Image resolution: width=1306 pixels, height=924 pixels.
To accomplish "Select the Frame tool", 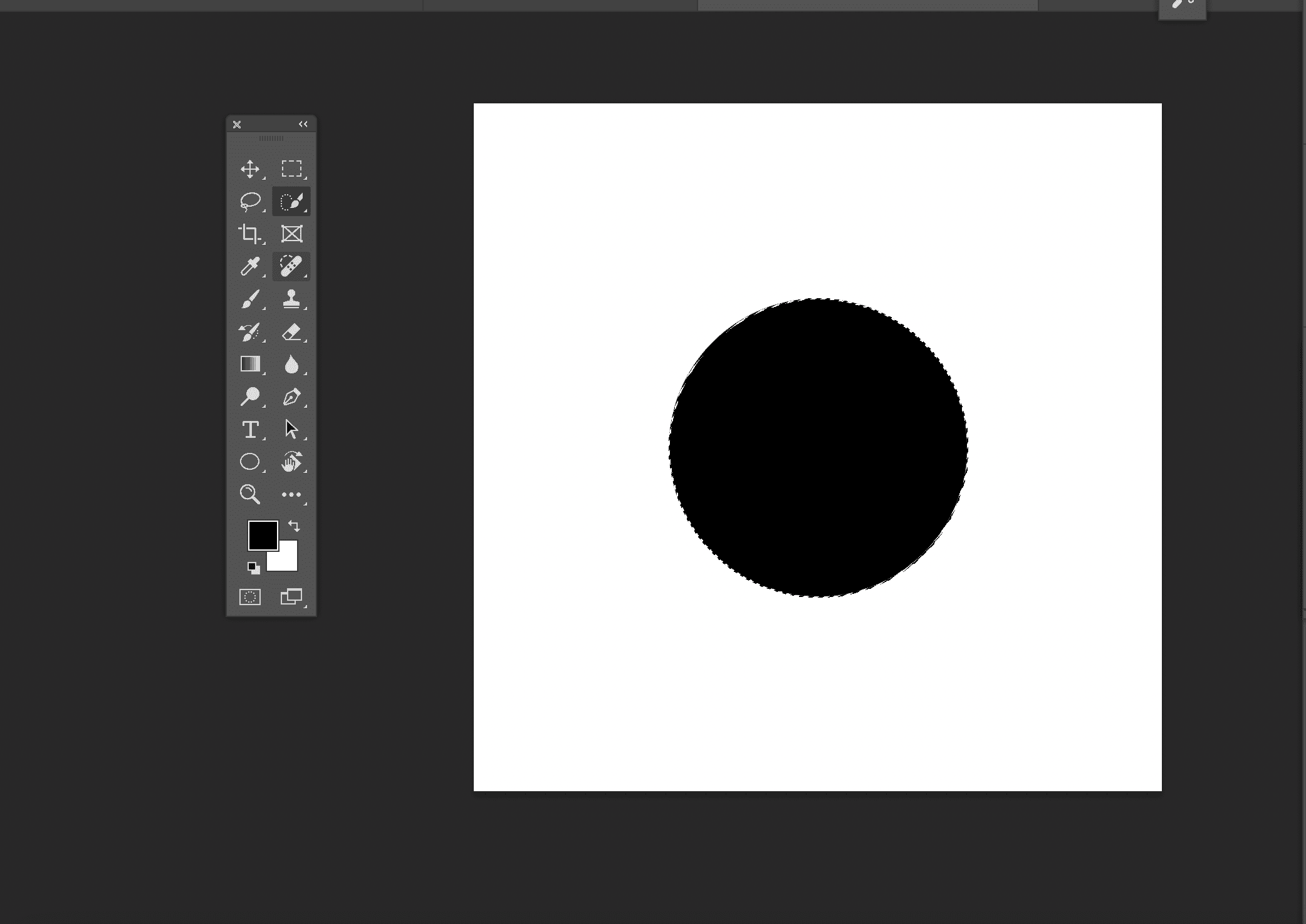I will click(x=291, y=234).
